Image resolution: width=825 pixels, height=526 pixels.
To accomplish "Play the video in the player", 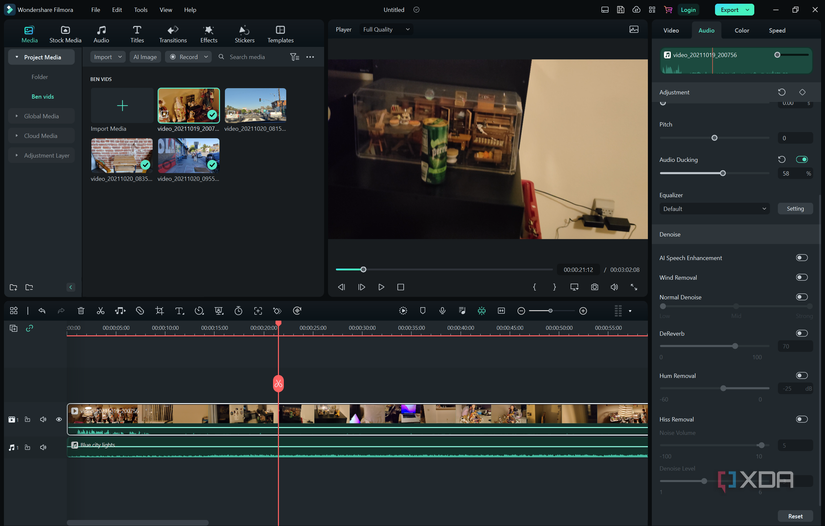I will click(381, 287).
